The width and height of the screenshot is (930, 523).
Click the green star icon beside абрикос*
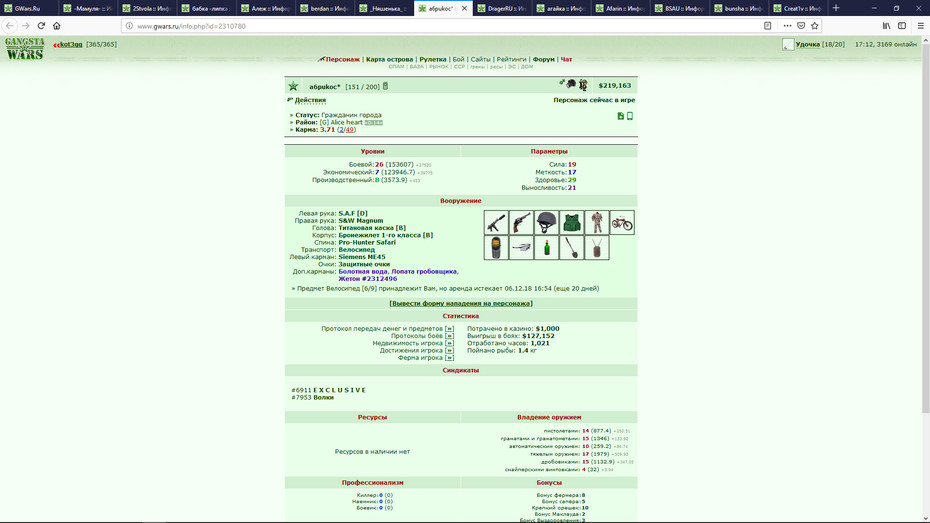[x=293, y=87]
